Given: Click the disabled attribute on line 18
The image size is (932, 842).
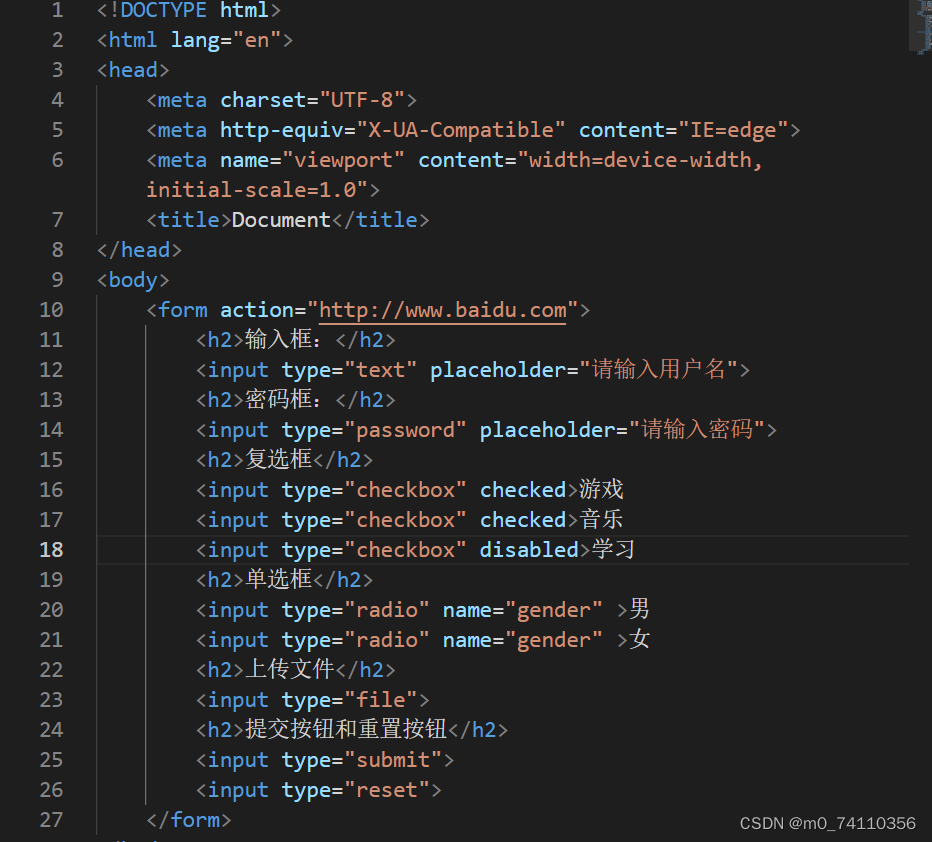Looking at the screenshot, I should coord(529,550).
